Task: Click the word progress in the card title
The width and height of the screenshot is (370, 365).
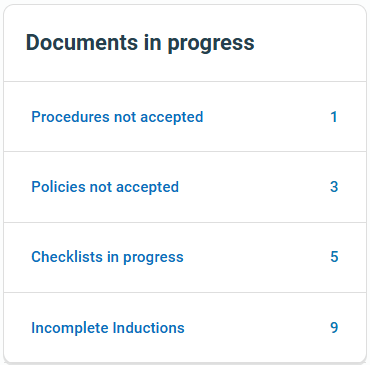Action: (x=211, y=45)
